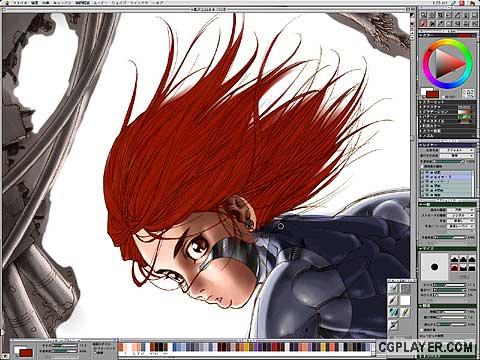Image resolution: width=480 pixels, height=360 pixels.
Task: Open the stroke type dropdown in the General panel
Action: (461, 216)
